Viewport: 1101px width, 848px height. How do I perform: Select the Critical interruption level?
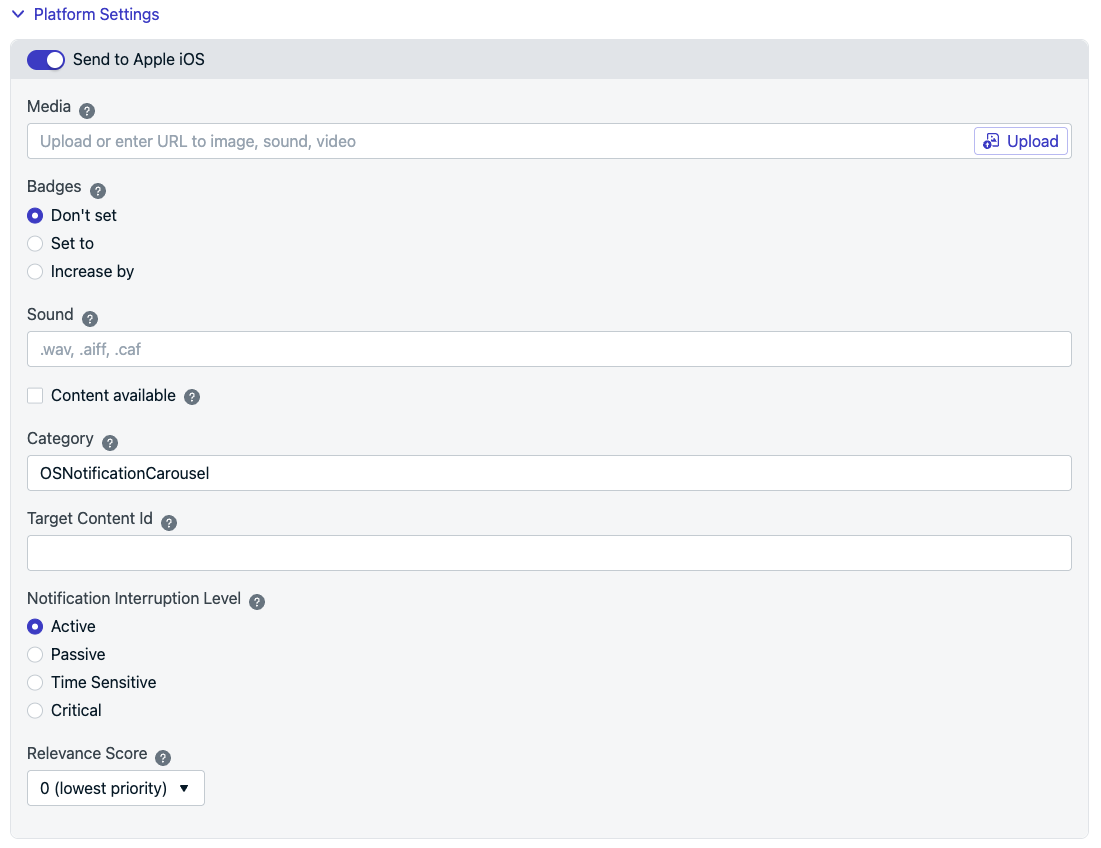pos(35,710)
